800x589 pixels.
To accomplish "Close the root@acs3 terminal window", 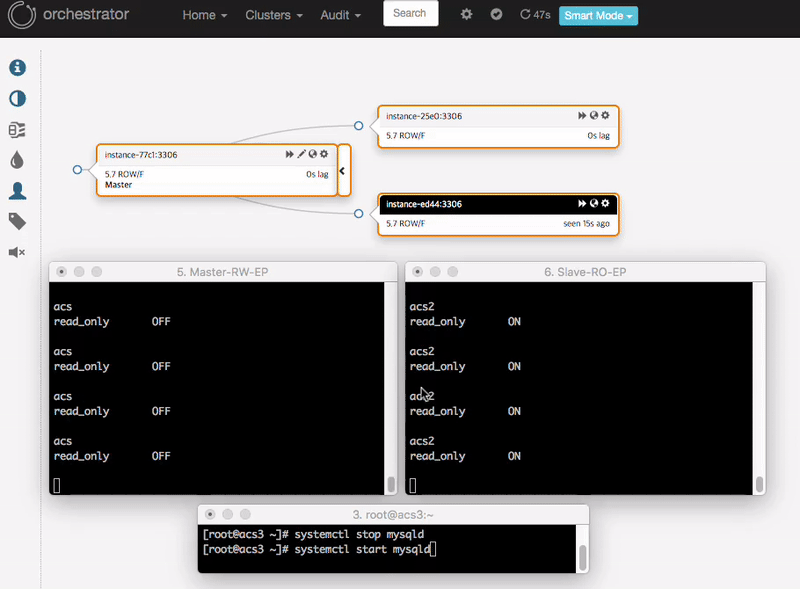I will [210, 514].
